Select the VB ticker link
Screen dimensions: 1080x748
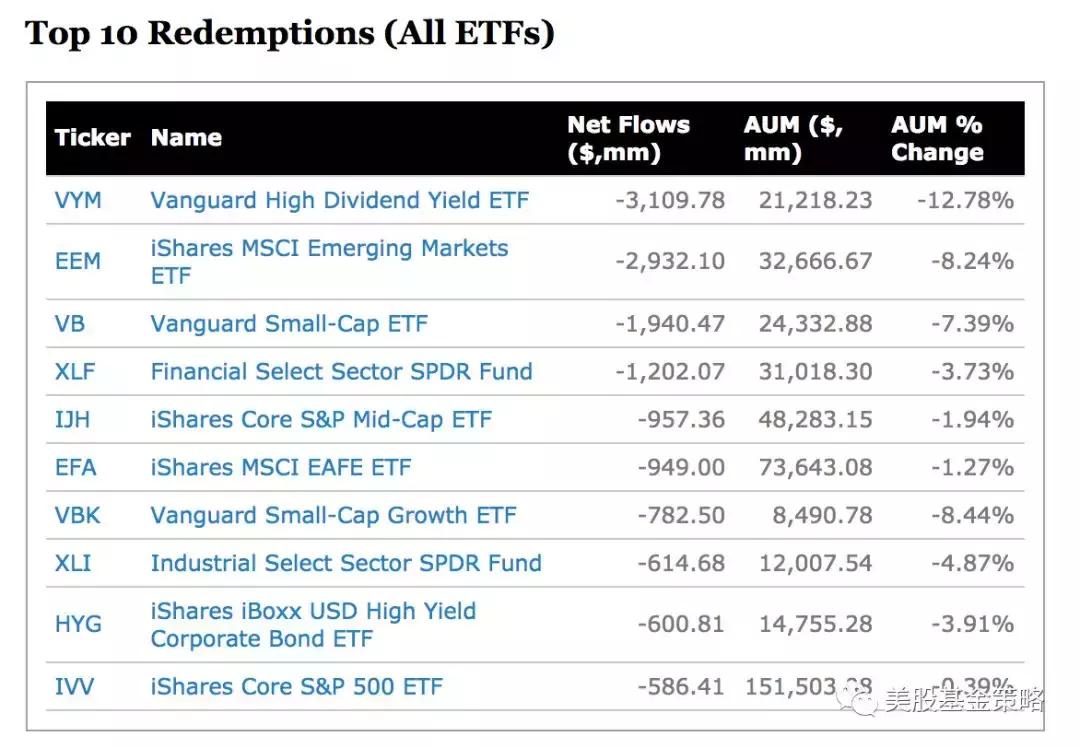click(x=70, y=324)
